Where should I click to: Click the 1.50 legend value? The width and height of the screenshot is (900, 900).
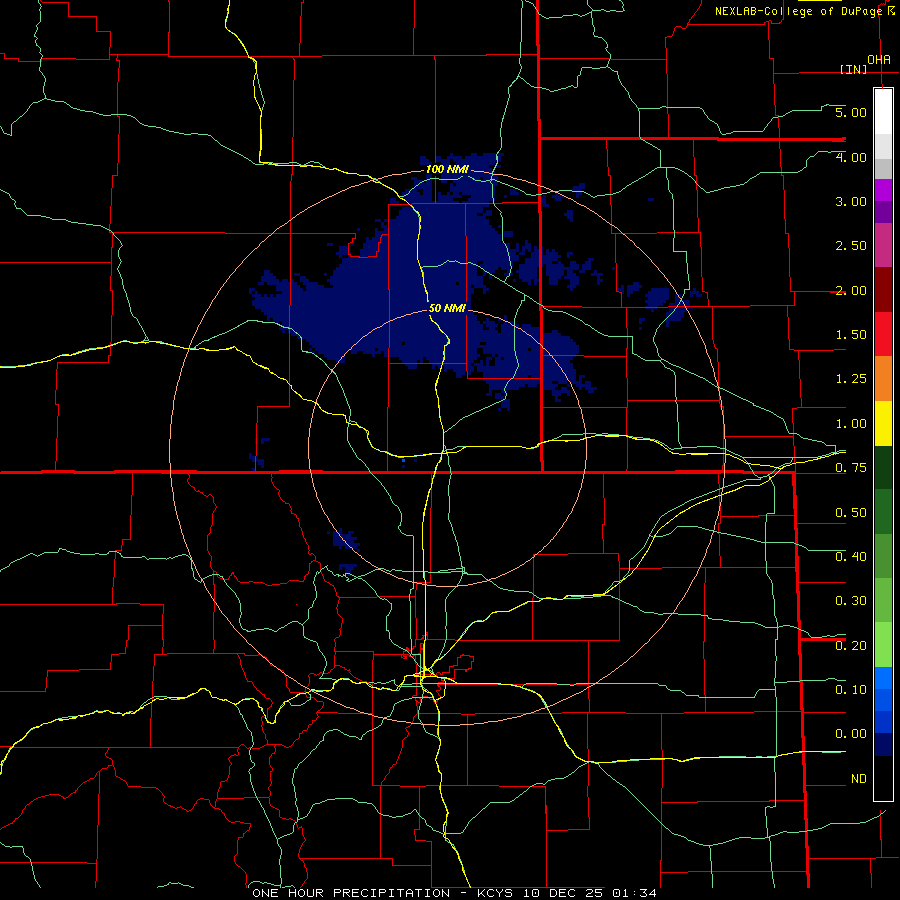(851, 335)
